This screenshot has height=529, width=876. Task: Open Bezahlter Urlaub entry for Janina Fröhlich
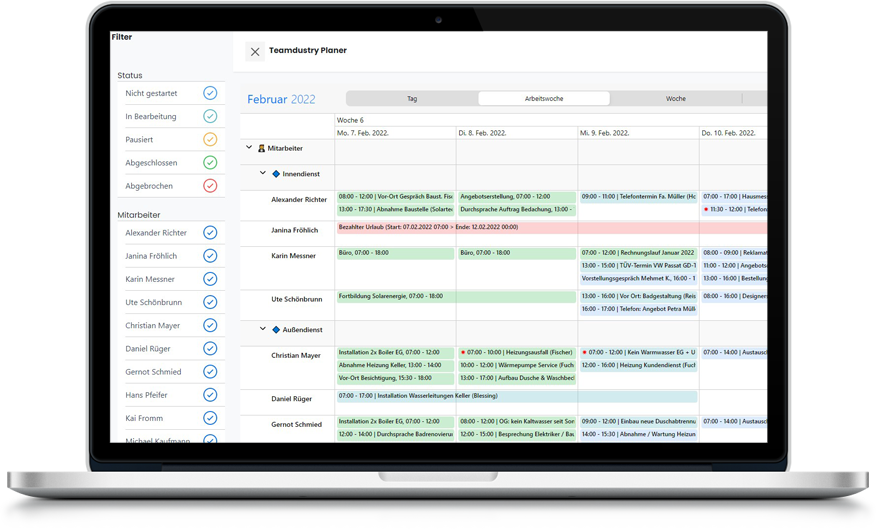(552, 227)
